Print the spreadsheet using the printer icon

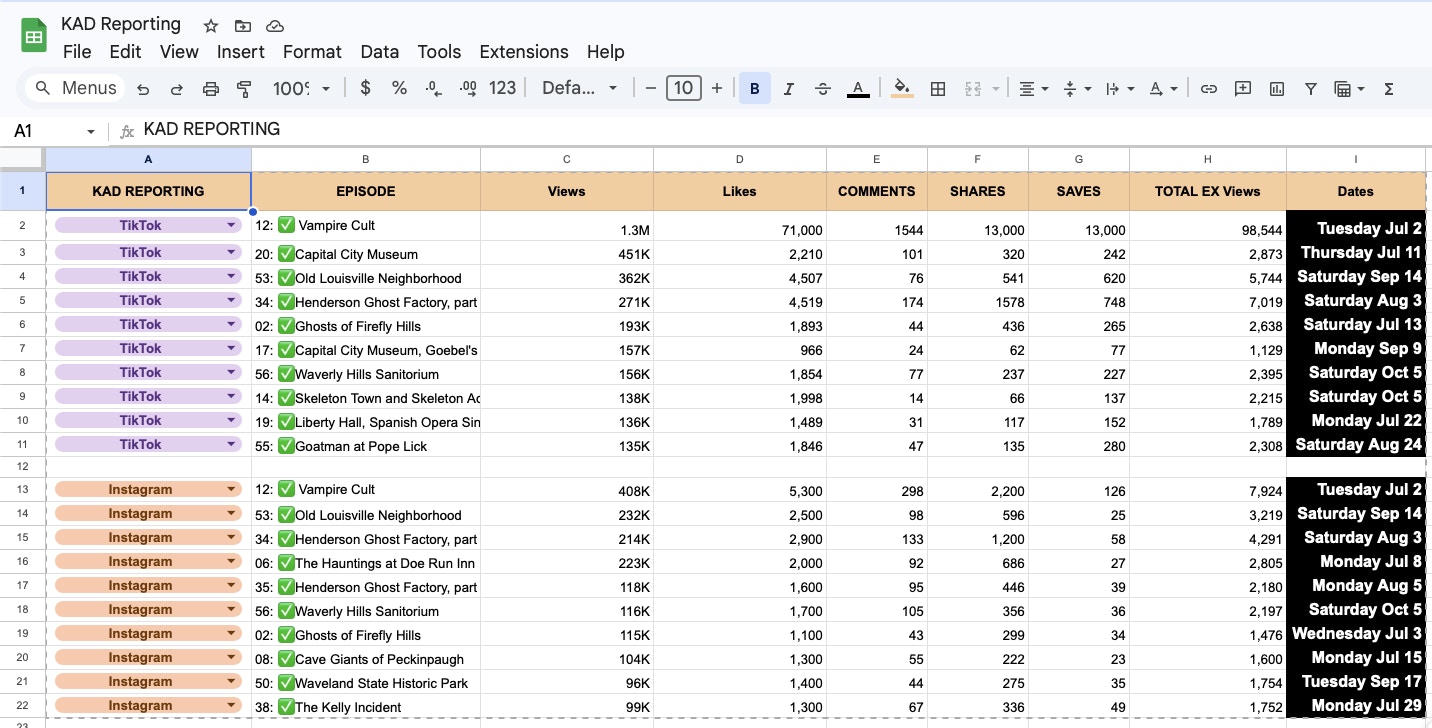tap(210, 89)
